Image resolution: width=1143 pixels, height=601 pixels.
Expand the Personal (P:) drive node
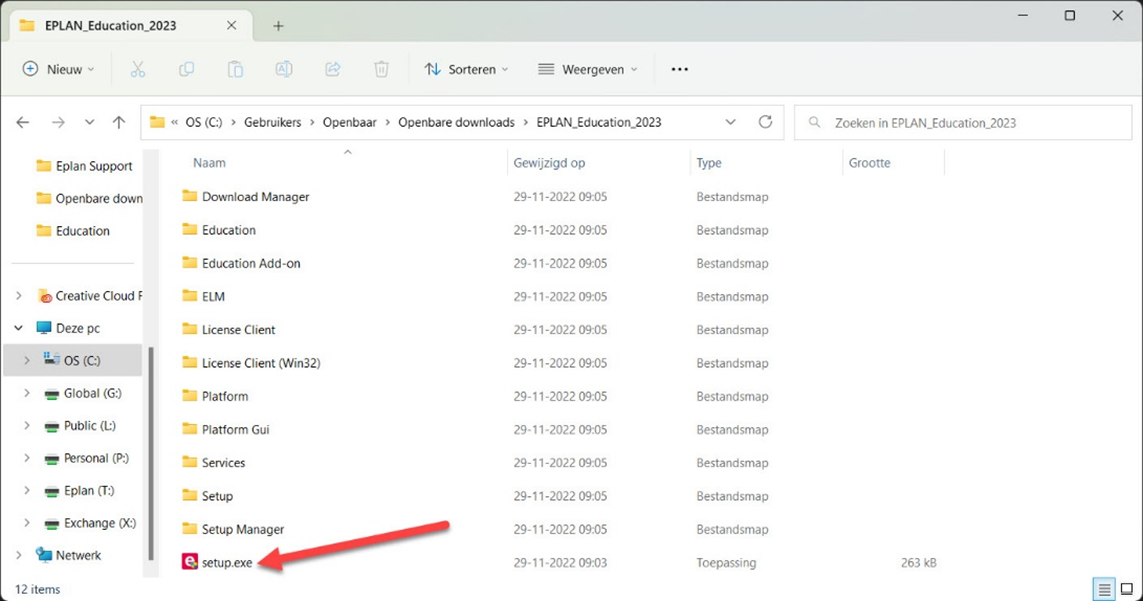(x=27, y=458)
